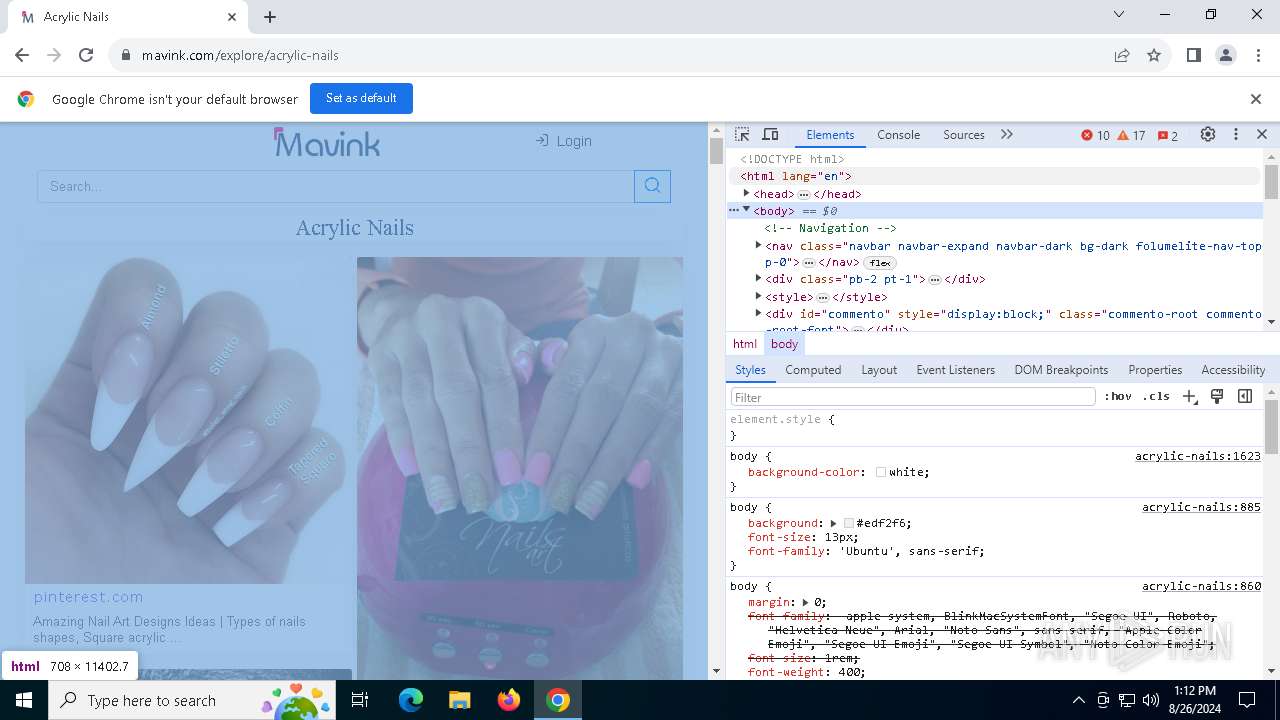
Task: Click the Login link
Action: (564, 141)
